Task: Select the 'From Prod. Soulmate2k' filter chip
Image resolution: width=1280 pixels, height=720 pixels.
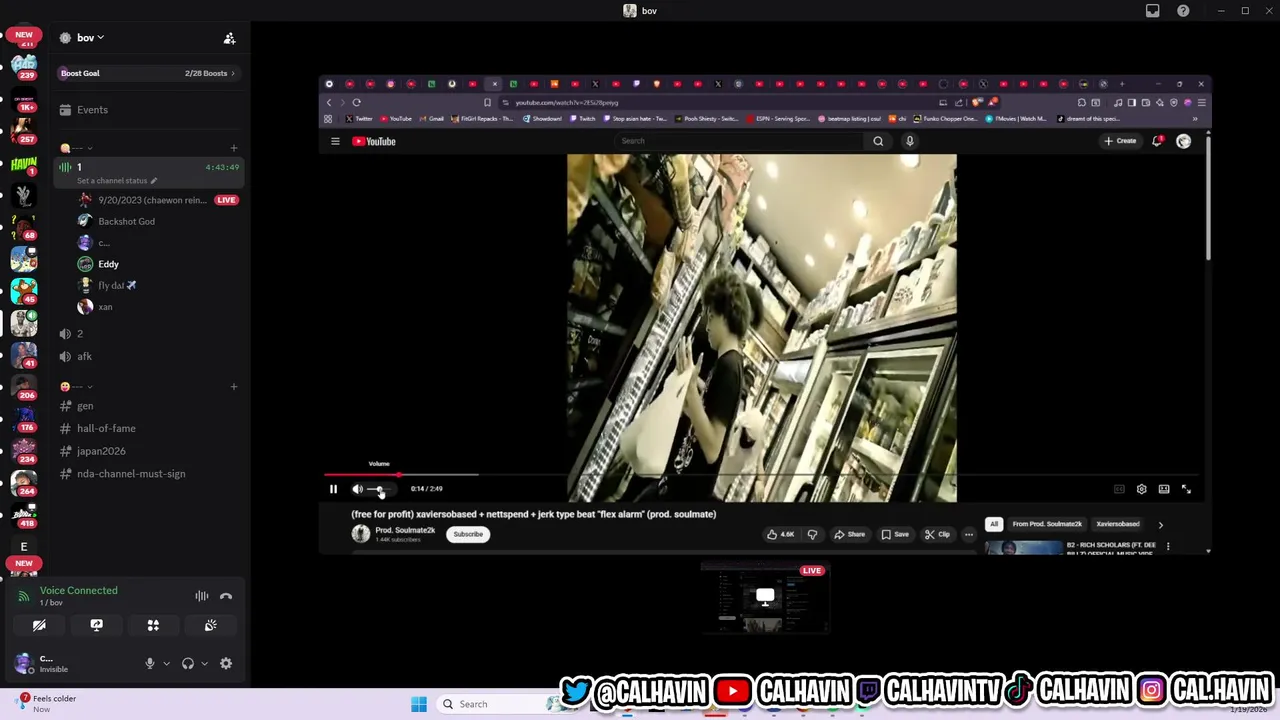Action: (x=1047, y=524)
